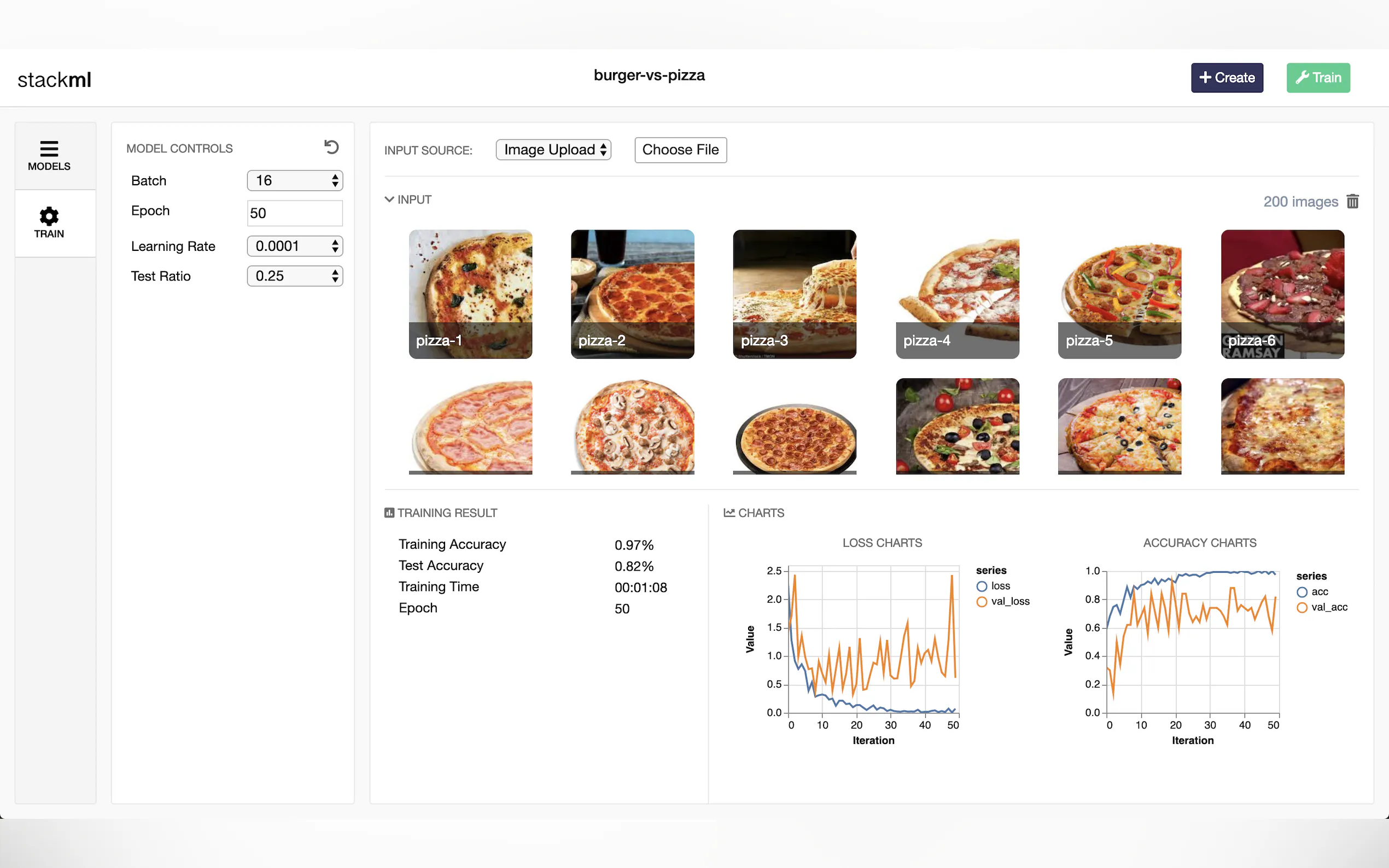Toggle the val_acc series legend circle
Image resolution: width=1389 pixels, height=868 pixels.
[1302, 607]
